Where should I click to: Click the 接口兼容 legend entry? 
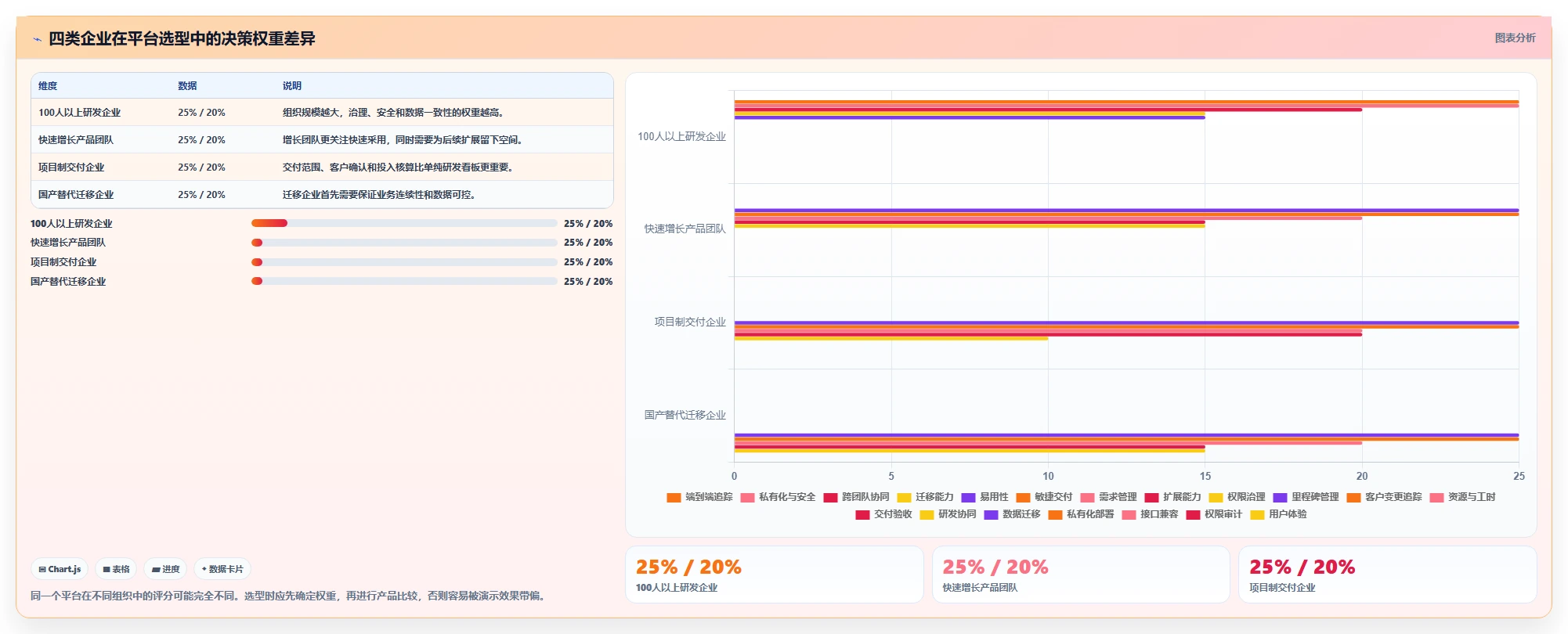click(1150, 514)
